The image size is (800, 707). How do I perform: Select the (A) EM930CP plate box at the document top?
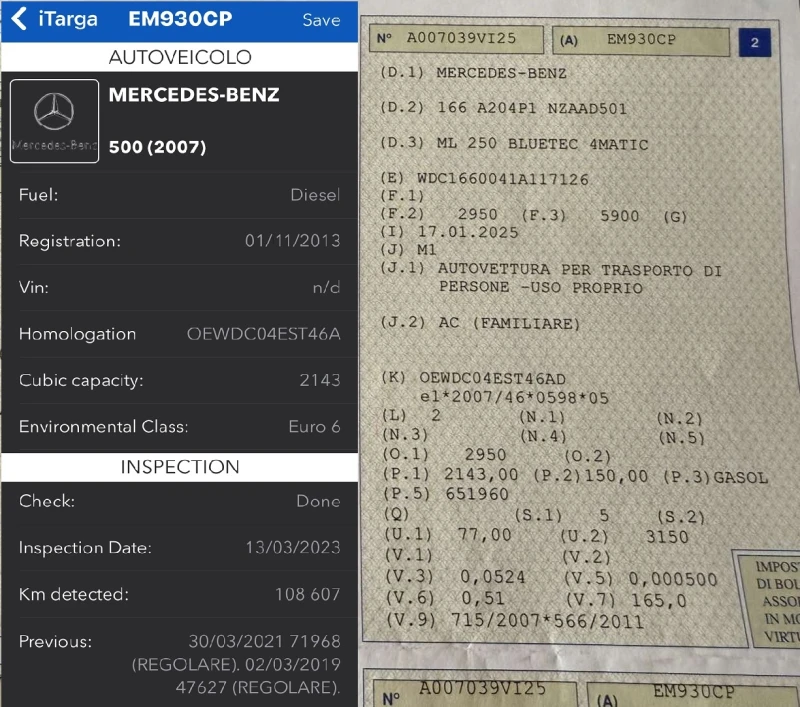641,40
